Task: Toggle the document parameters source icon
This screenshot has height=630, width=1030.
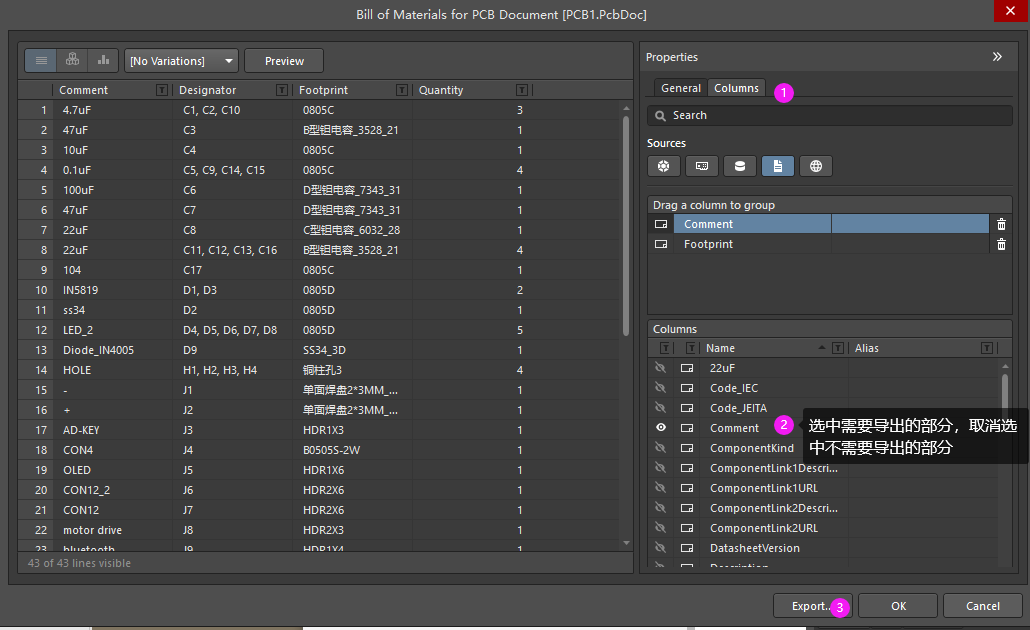Action: click(x=778, y=166)
